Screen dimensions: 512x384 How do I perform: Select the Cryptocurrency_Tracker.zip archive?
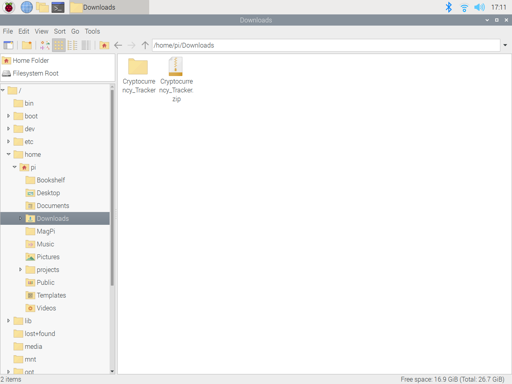coord(176,80)
